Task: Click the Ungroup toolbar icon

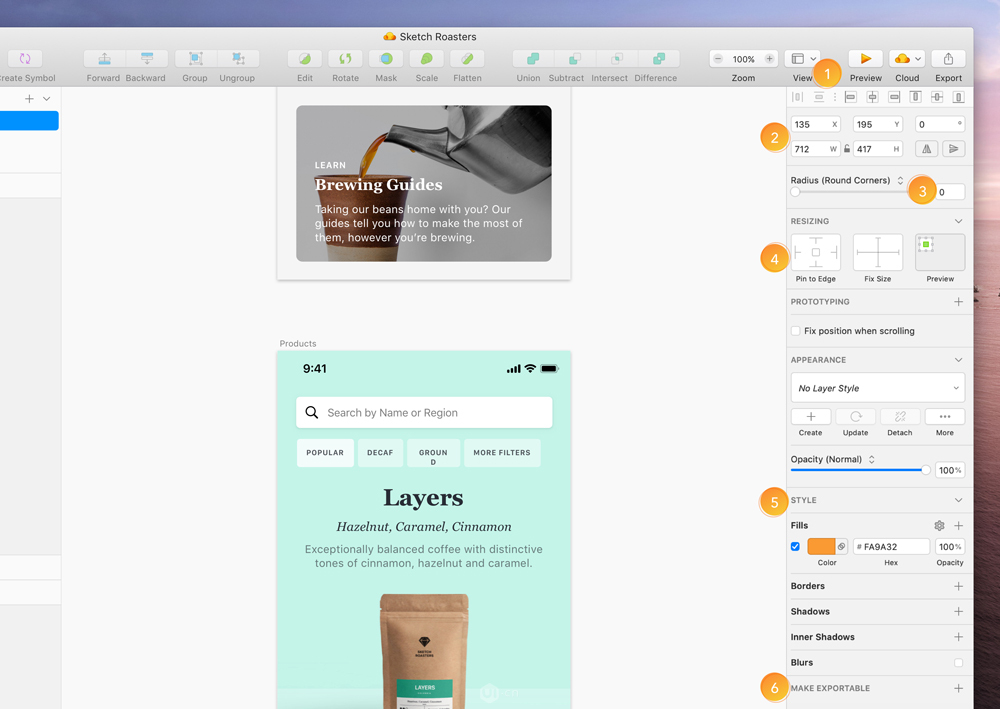Action: 238,59
